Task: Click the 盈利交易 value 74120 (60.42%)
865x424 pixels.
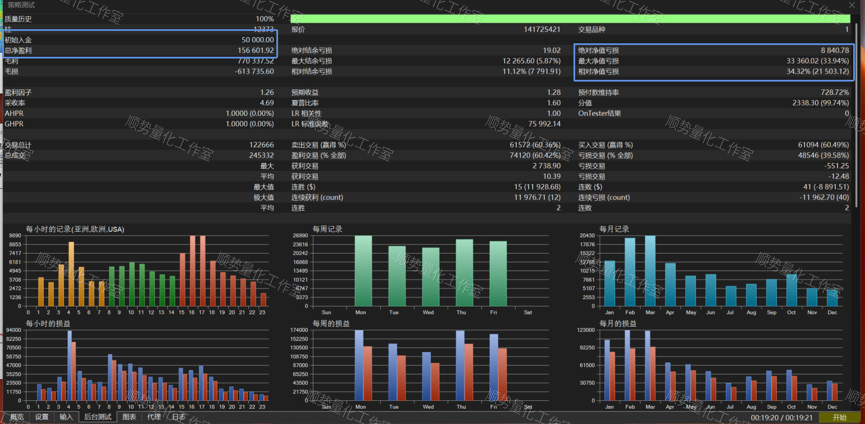Action: pyautogui.click(x=535, y=155)
